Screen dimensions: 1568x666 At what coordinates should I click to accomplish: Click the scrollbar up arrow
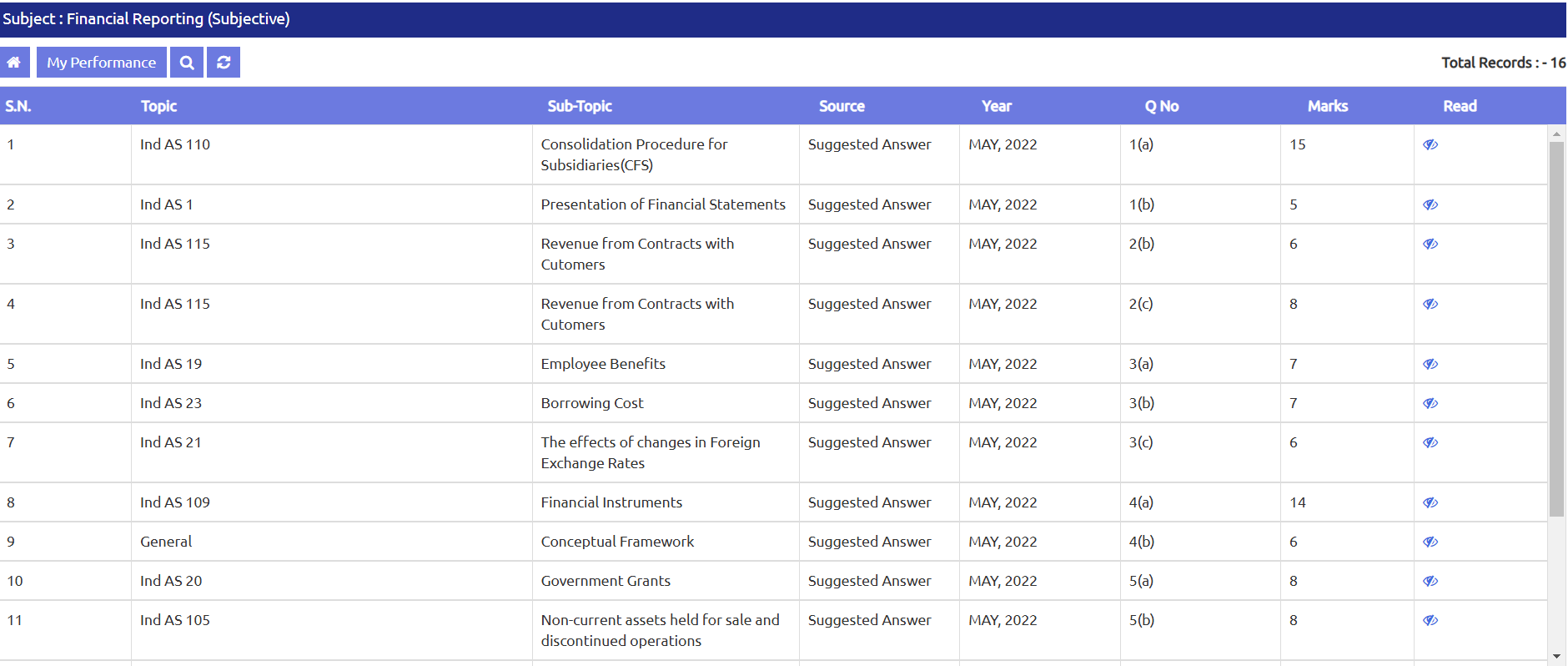[1556, 134]
